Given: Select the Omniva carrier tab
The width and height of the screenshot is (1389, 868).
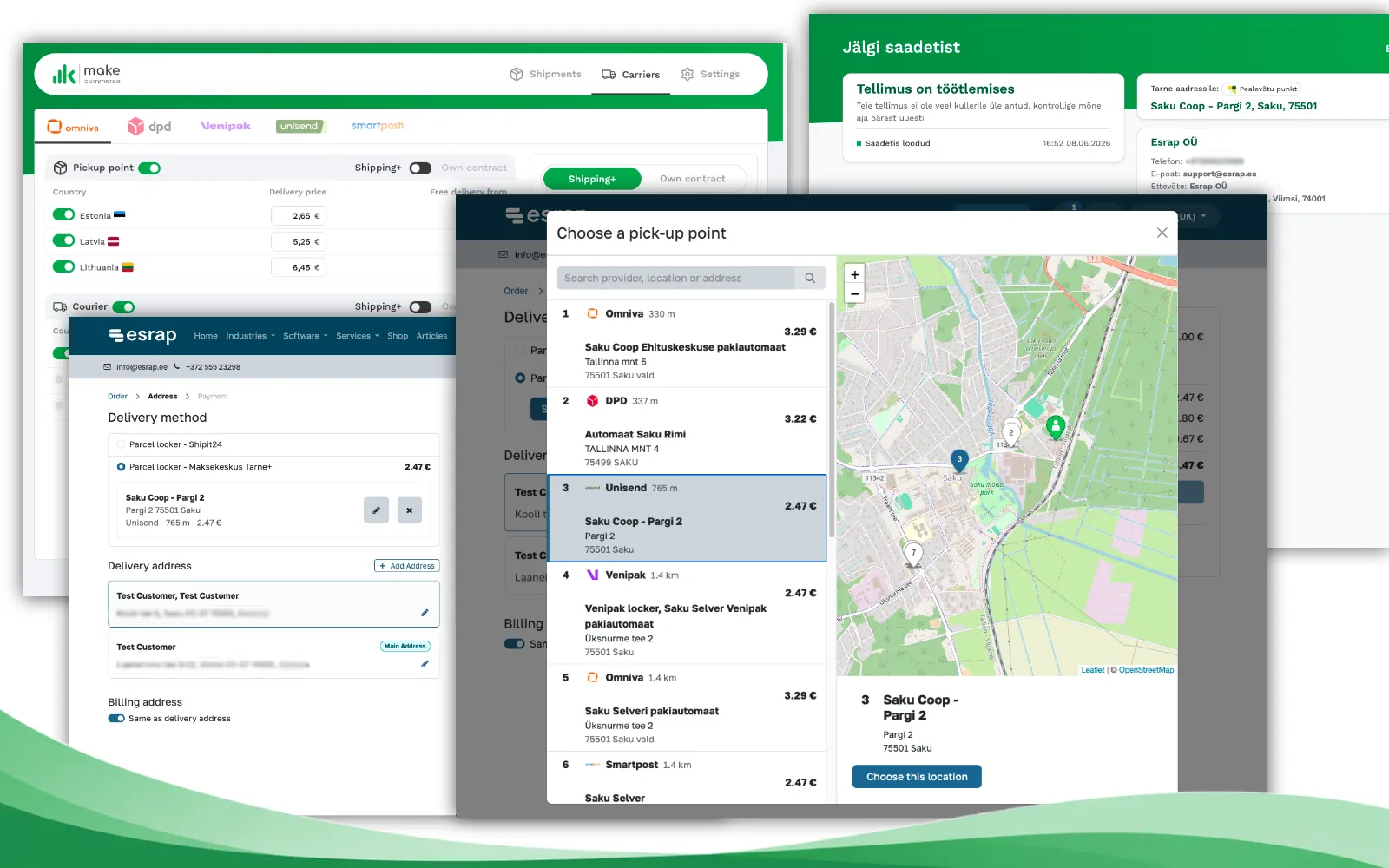Looking at the screenshot, I should pos(73,127).
